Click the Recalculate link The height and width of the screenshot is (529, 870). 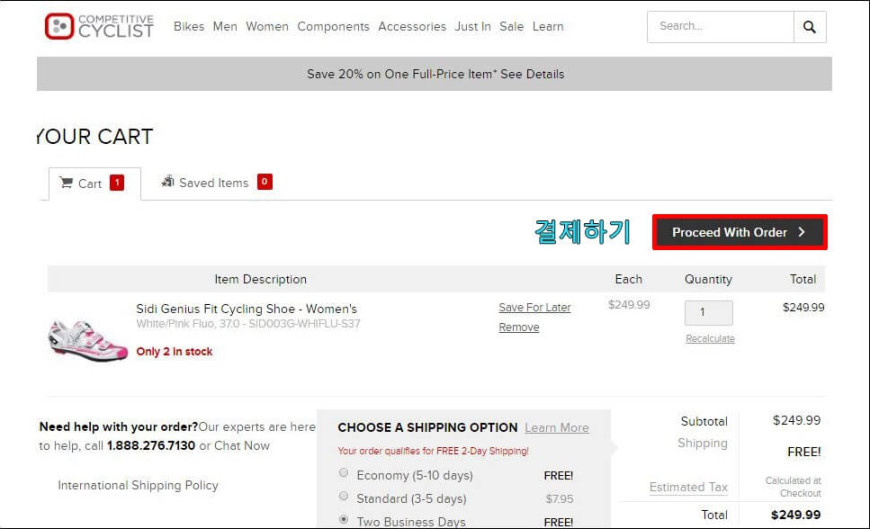coord(710,339)
